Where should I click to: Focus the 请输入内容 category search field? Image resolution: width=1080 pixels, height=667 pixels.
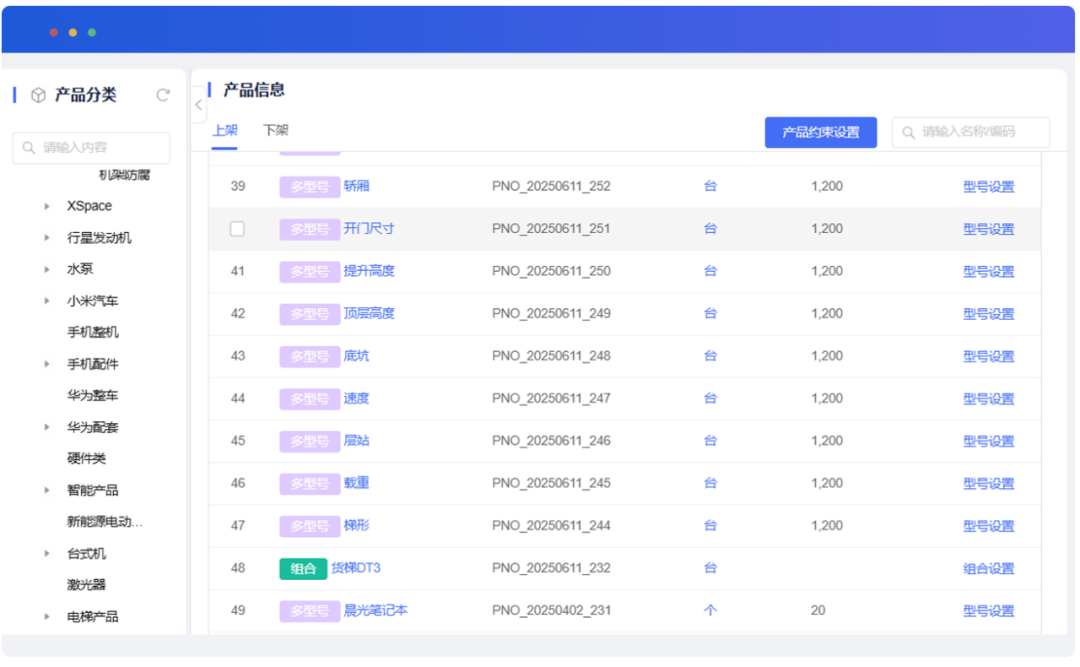[x=91, y=147]
